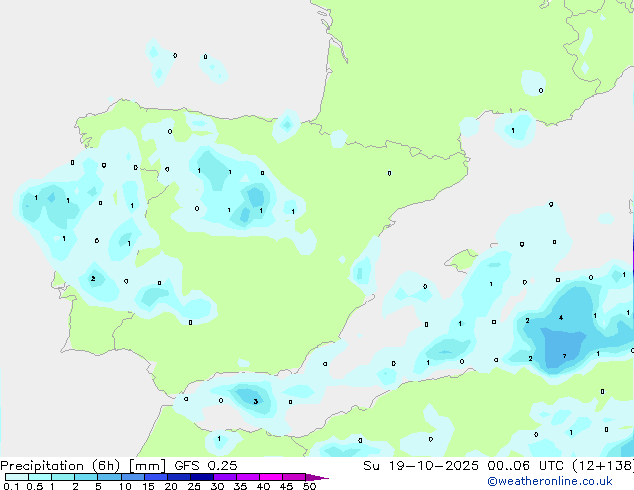Click the 30–35 mm legend swatch

[x=225, y=477]
